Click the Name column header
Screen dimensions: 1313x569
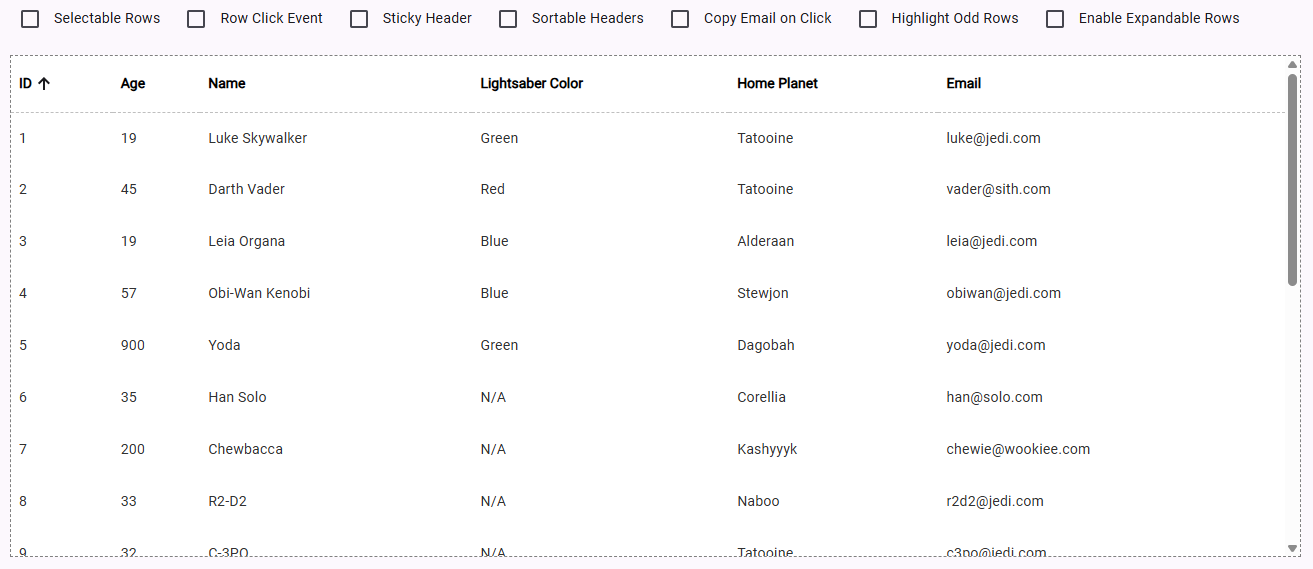[227, 84]
